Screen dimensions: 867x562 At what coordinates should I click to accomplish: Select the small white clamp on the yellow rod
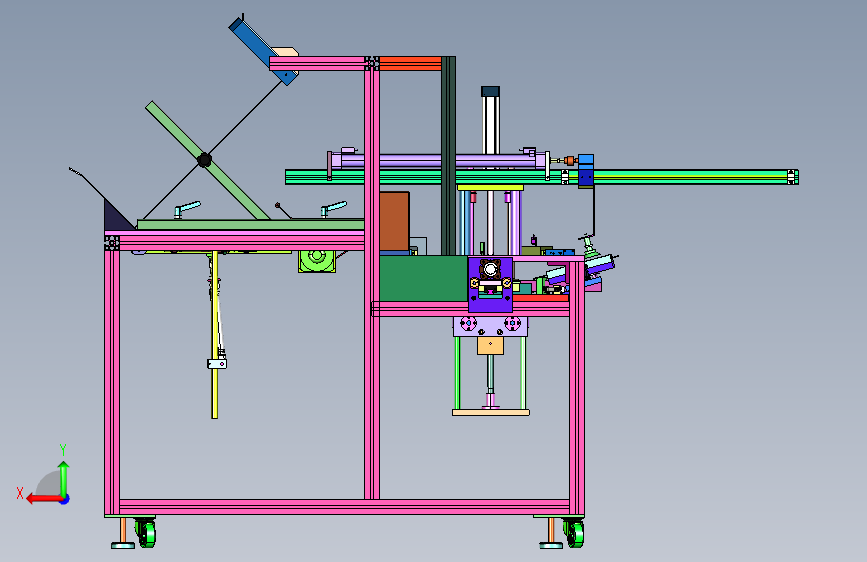pos(217,363)
